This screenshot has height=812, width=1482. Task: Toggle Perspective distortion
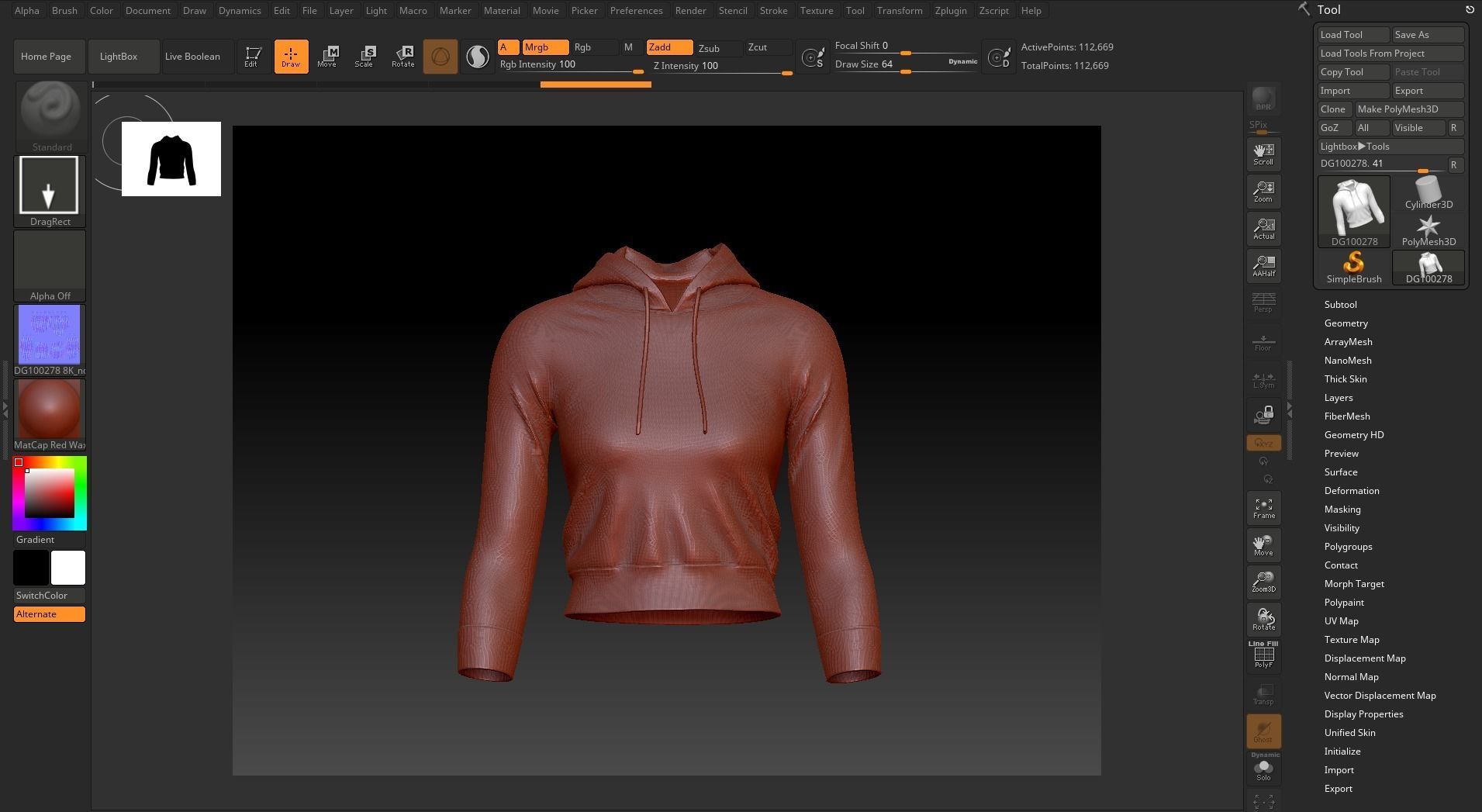(x=1263, y=302)
